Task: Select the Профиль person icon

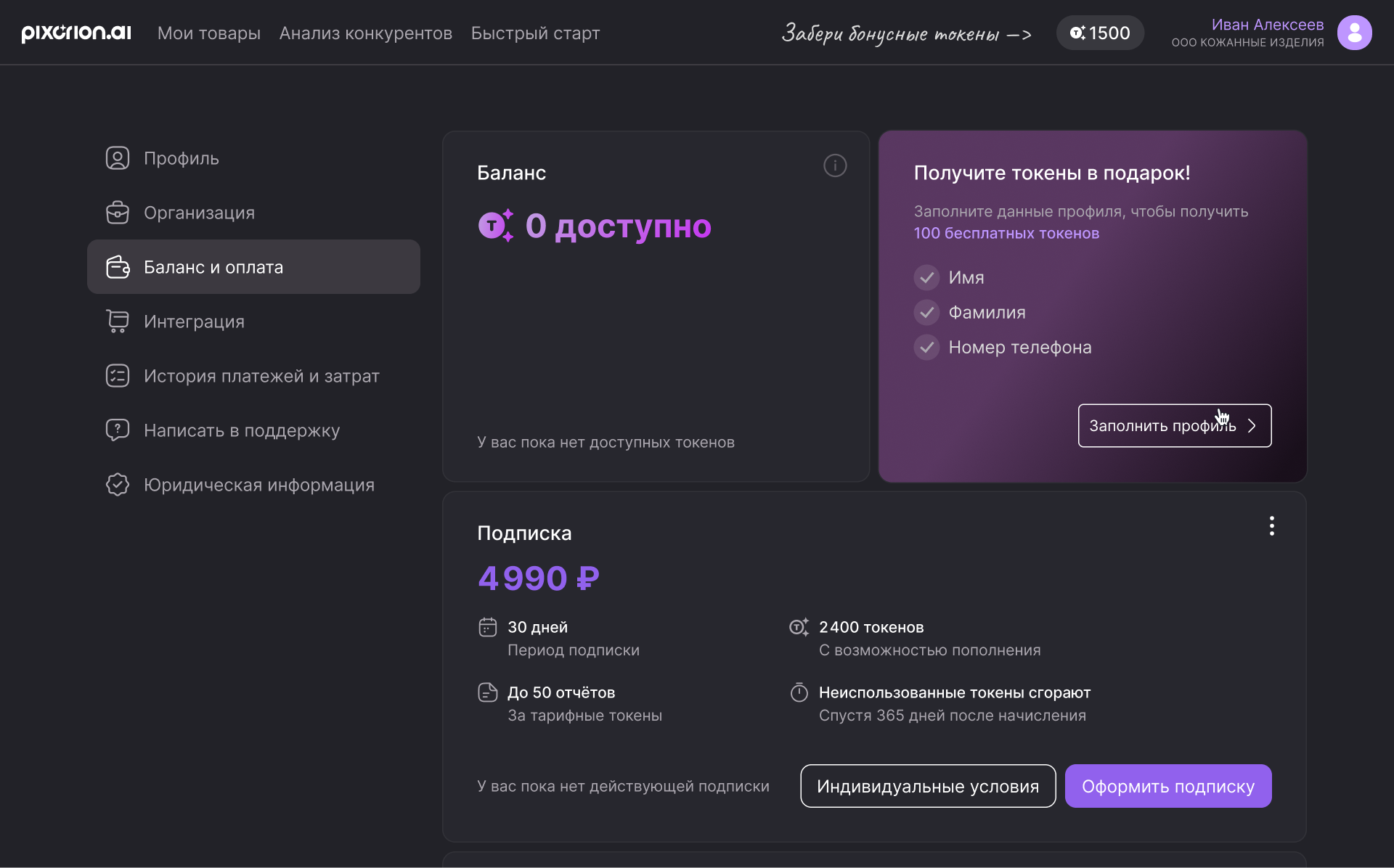Action: point(118,157)
